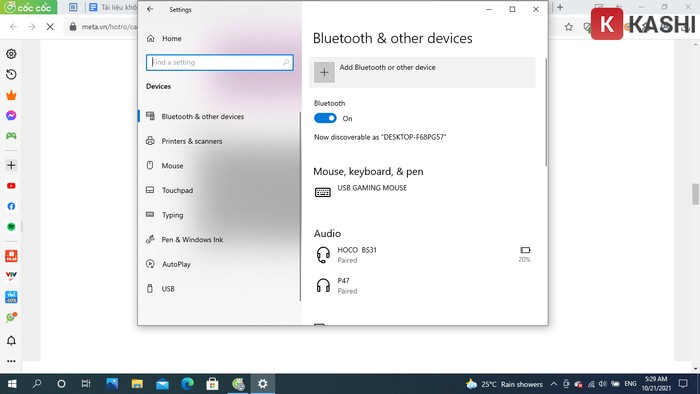
Task: Open a new browser tab with plus
Action: [560, 7]
